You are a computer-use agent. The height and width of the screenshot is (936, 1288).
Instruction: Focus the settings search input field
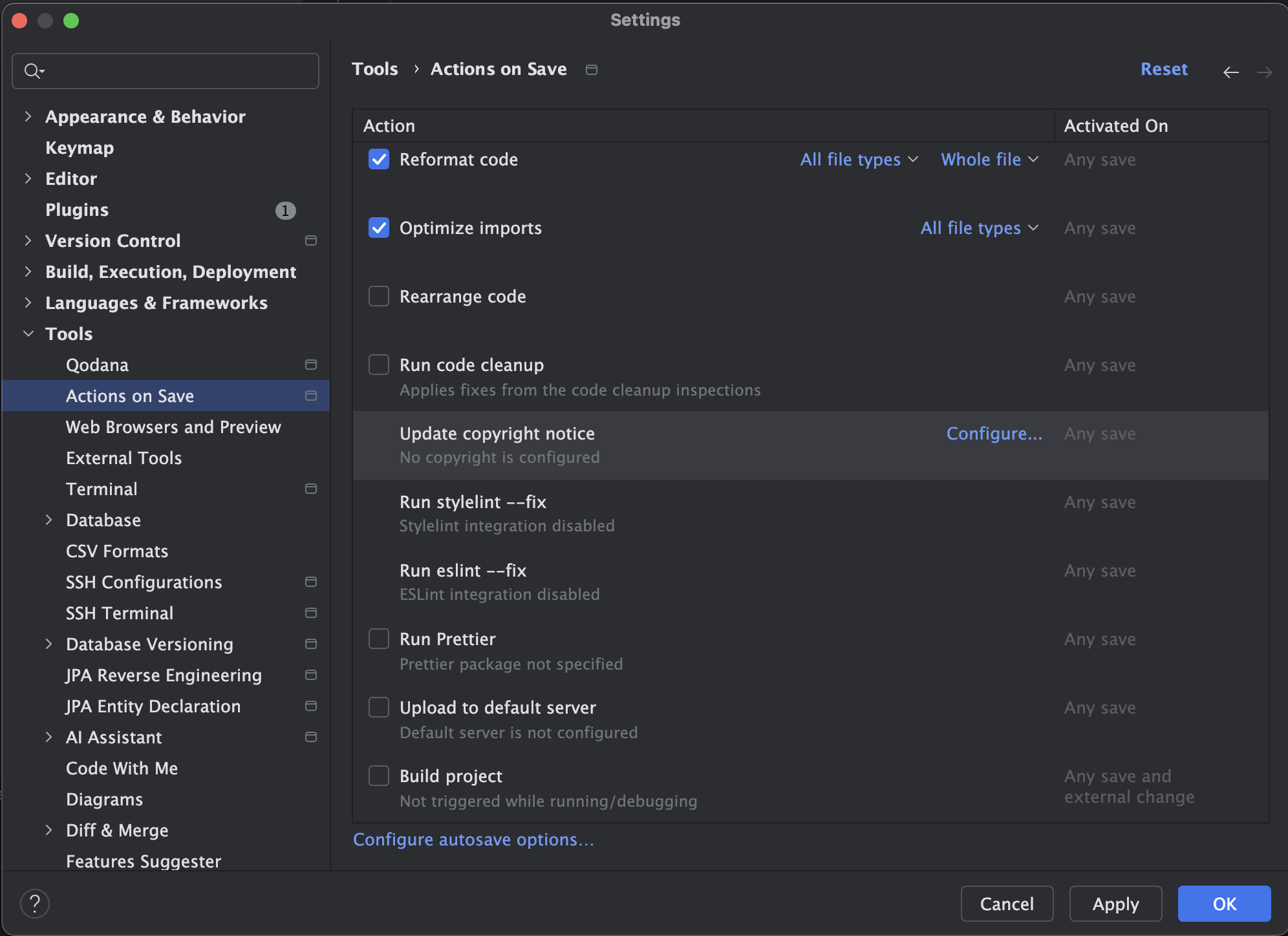pyautogui.click(x=181, y=71)
